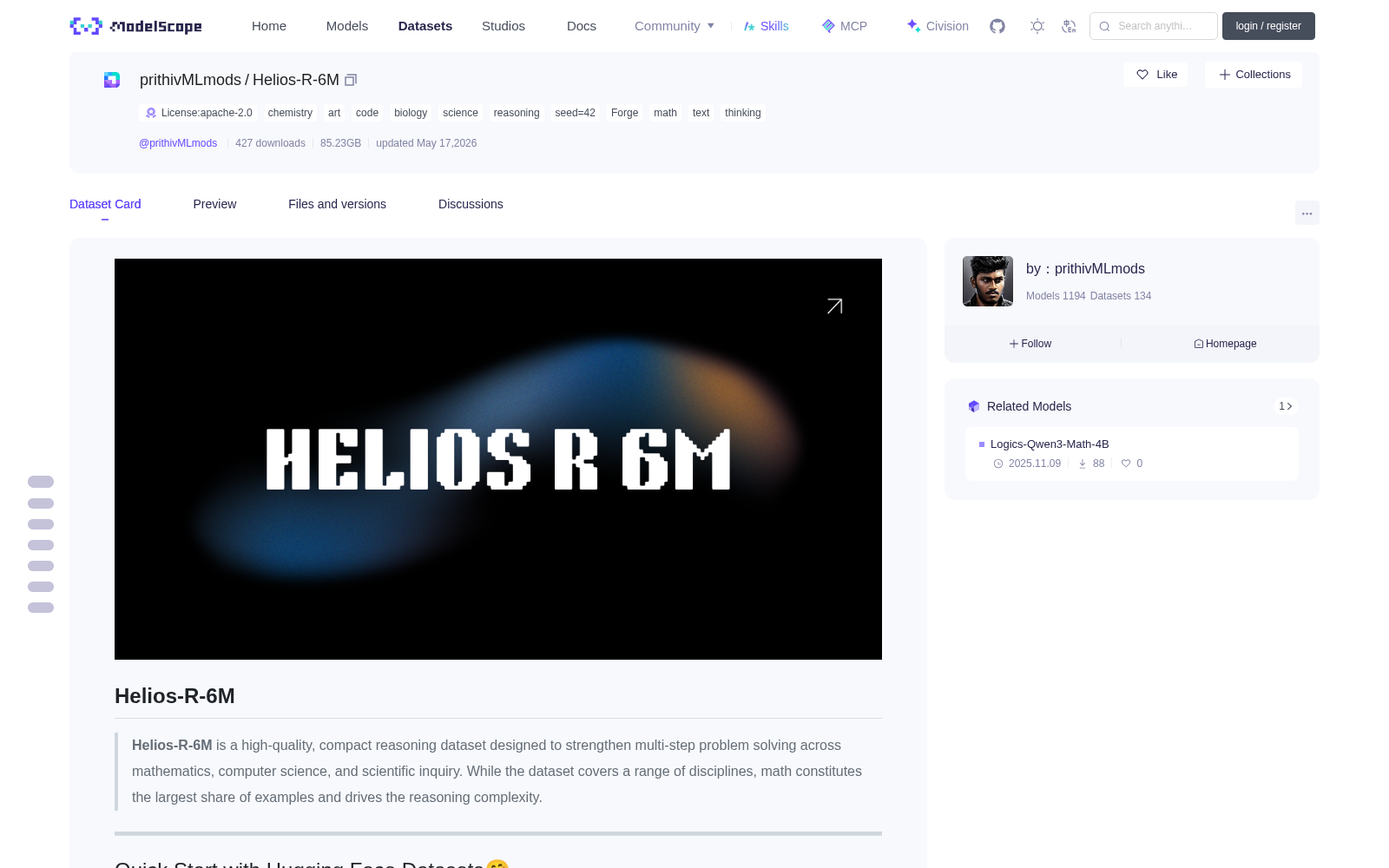Jump to first section via top outline marker

pos(41,482)
